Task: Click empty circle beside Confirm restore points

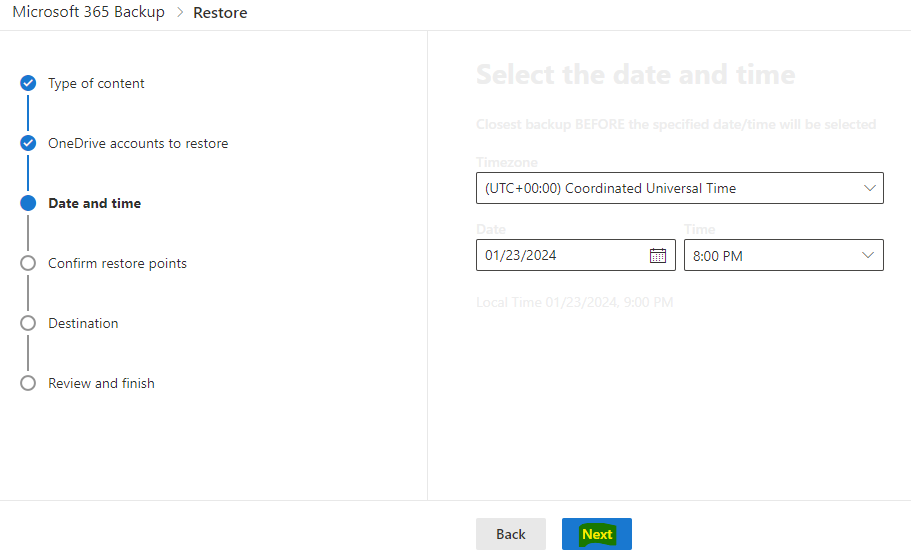Action: (x=28, y=263)
